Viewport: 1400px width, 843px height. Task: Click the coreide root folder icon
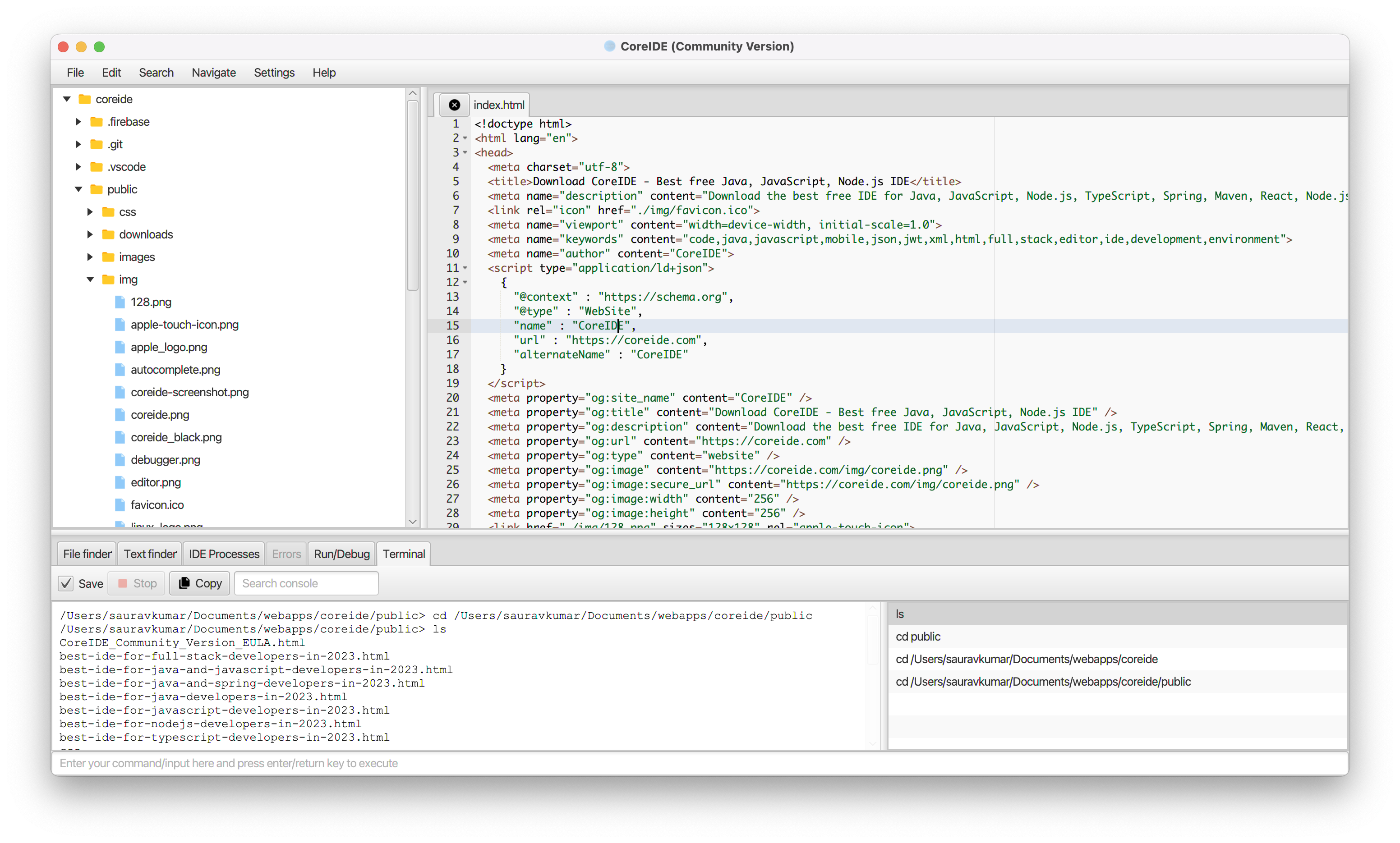click(85, 99)
